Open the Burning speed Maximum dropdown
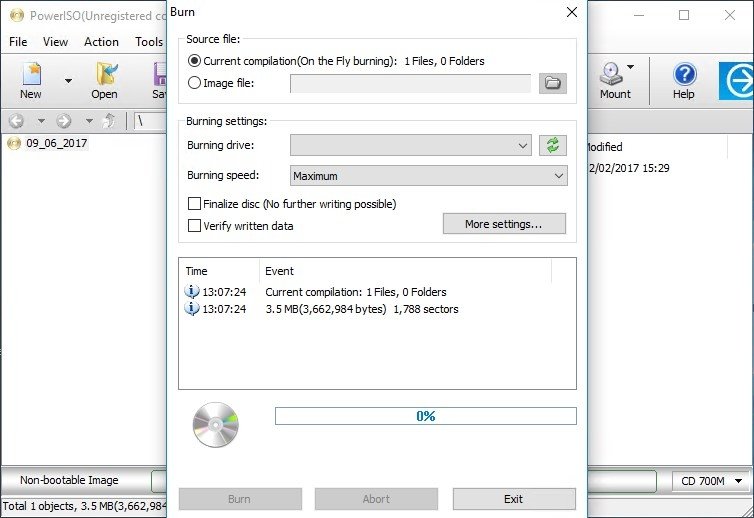Viewport: 754px width, 518px height. click(428, 176)
